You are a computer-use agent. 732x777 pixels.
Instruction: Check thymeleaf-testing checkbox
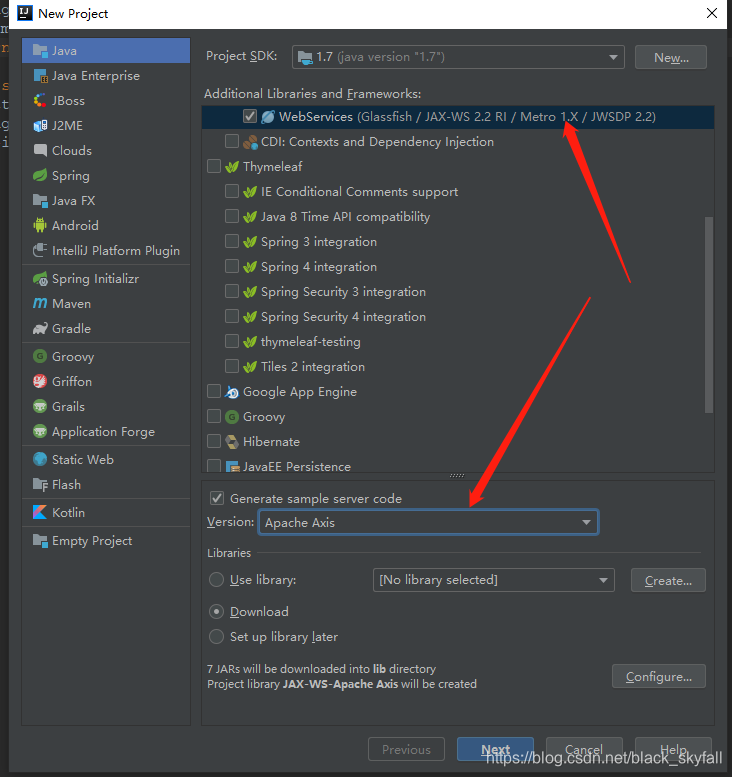[231, 341]
